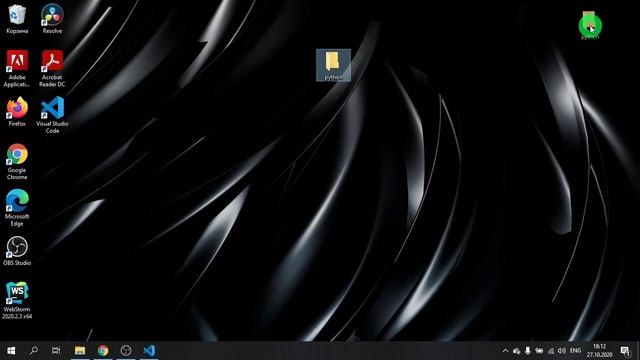Click the microphone tray icon
Screen dimensions: 640x360
point(528,351)
